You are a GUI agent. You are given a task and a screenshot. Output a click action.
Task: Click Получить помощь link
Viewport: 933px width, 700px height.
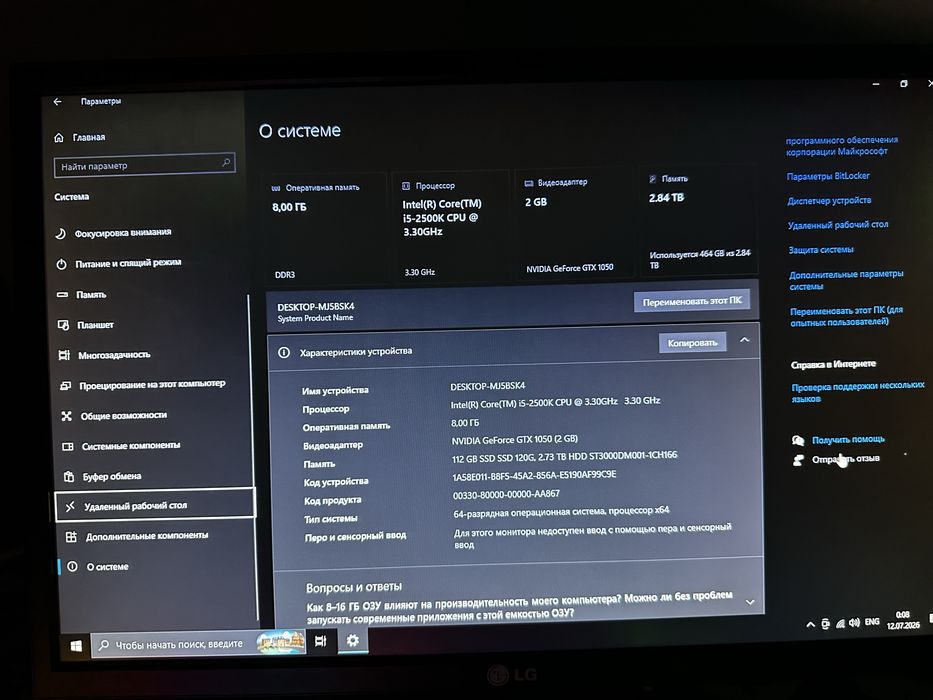coord(849,440)
